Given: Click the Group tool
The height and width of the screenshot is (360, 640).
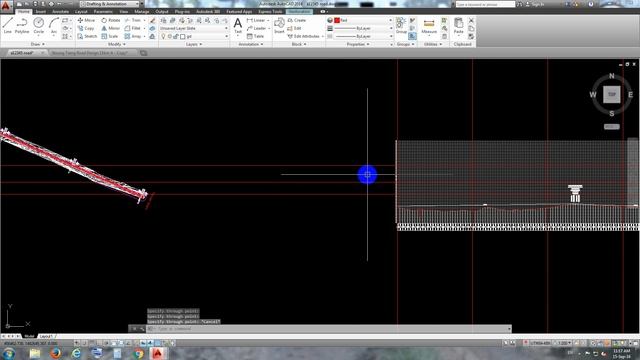Looking at the screenshot, I should pyautogui.click(x=401, y=25).
